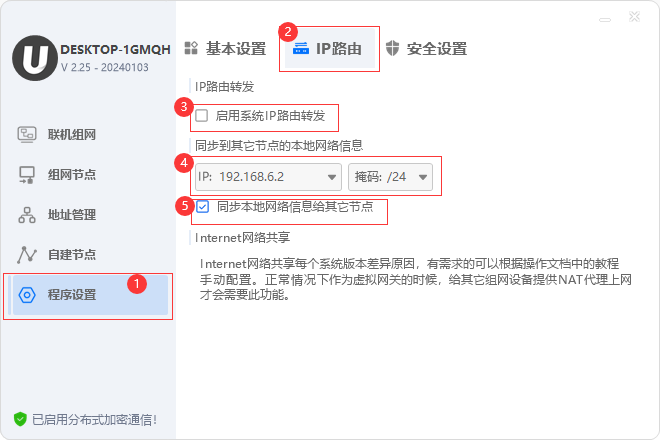Viewport: 660px width, 440px height.
Task: Click the 自建节点 graph icon
Action: 27,255
